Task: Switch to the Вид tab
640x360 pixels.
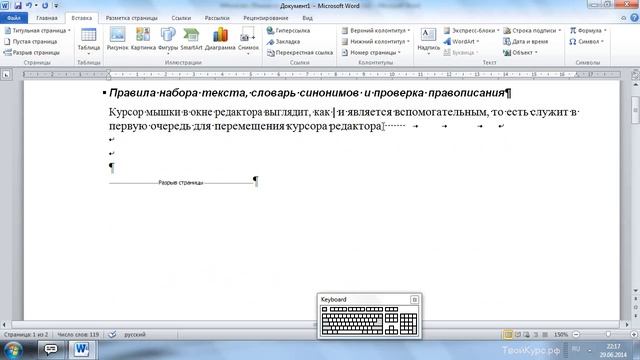Action: (x=307, y=18)
